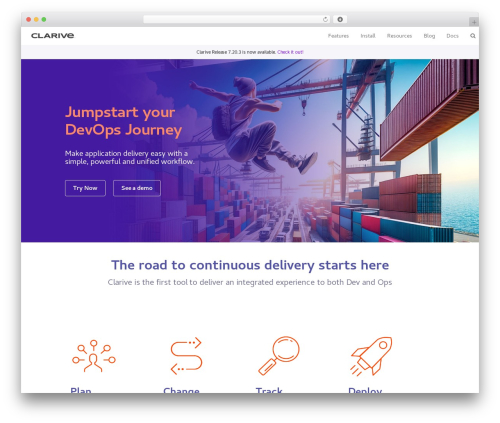
Task: Open the Docs link in navigation
Action: click(x=452, y=36)
